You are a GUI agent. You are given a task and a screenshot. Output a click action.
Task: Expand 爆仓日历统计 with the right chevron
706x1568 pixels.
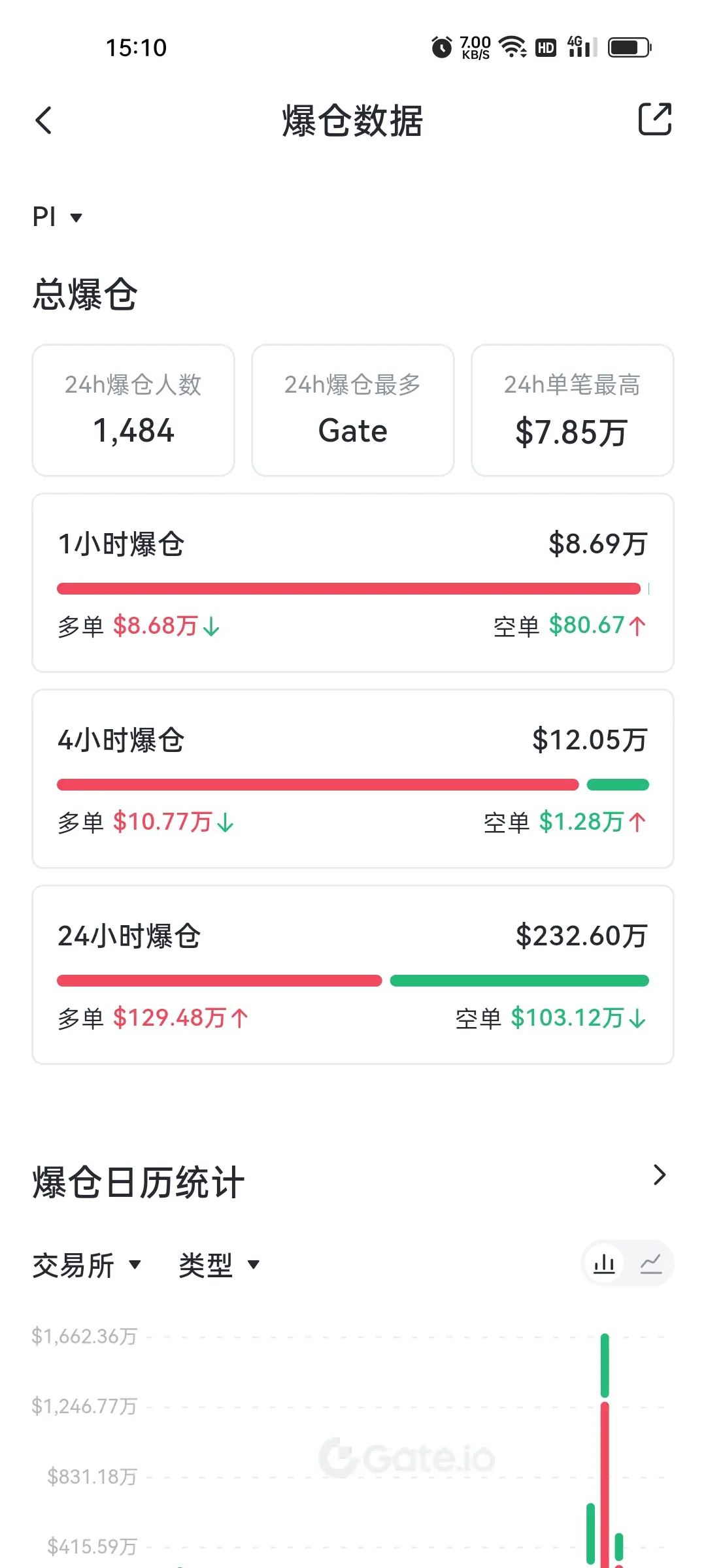click(x=660, y=1175)
